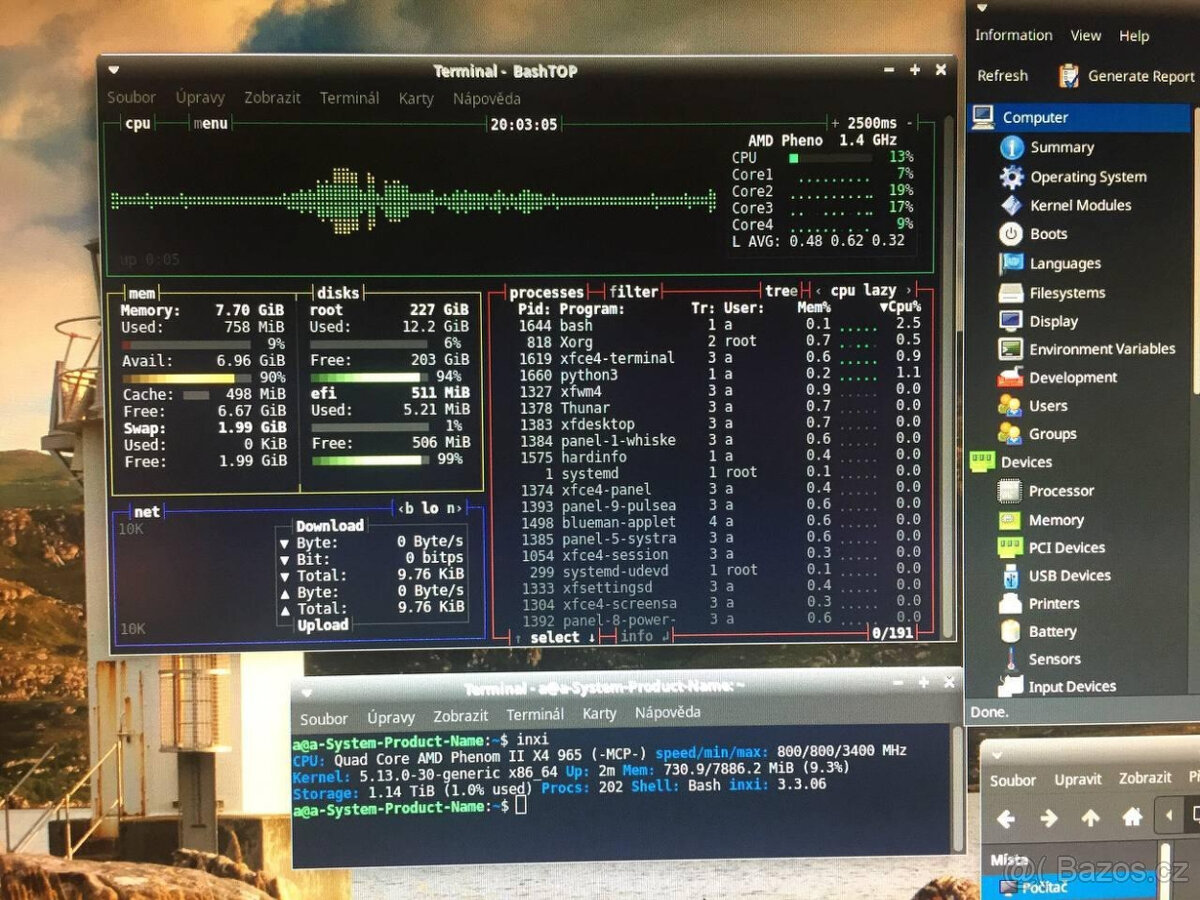The image size is (1200, 900).
Task: Open the Karty menu in the BashTOP terminal
Action: [x=416, y=98]
